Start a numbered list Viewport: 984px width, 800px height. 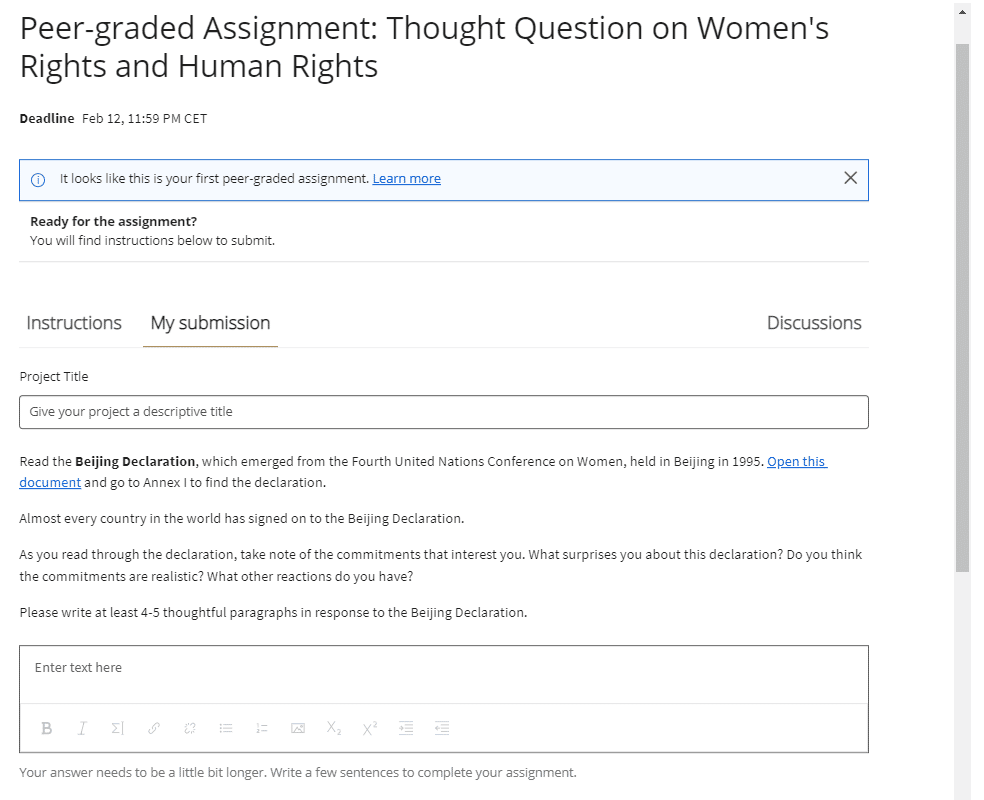tap(261, 729)
